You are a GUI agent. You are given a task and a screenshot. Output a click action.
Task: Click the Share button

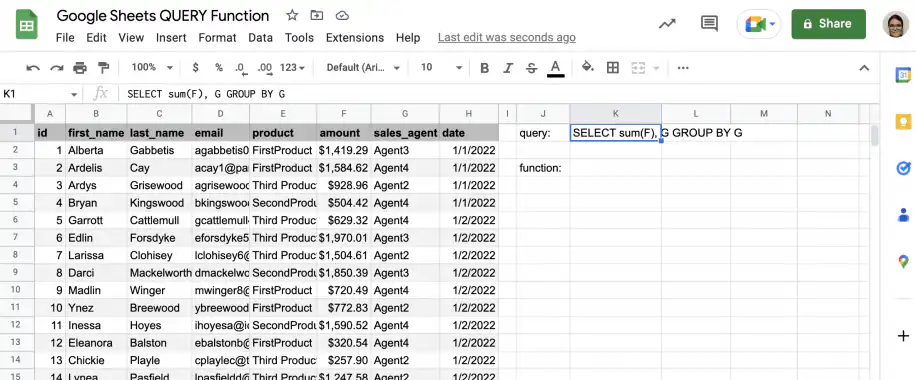pyautogui.click(x=828, y=24)
